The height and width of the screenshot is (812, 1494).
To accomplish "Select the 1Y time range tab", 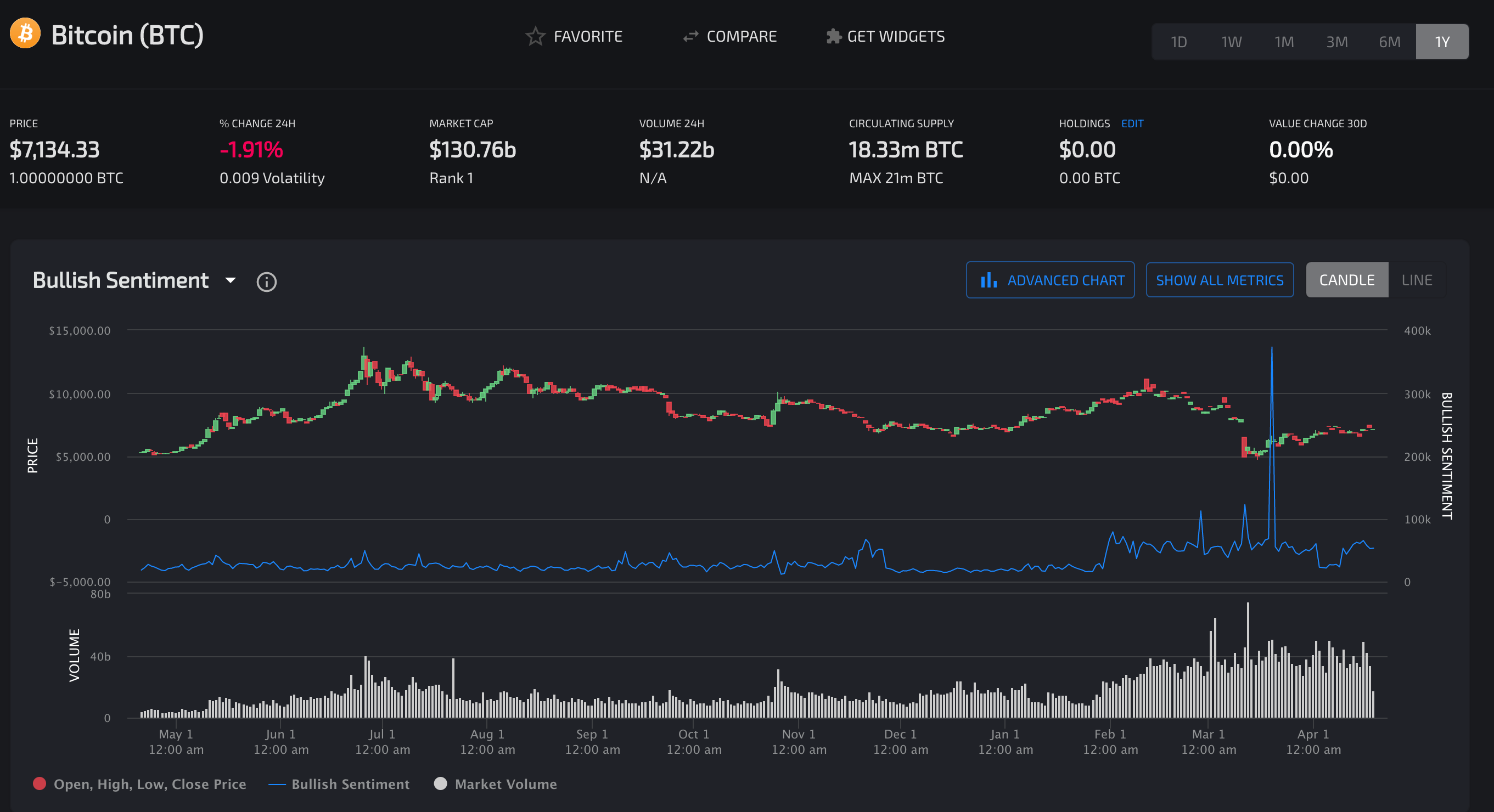I will (1442, 42).
